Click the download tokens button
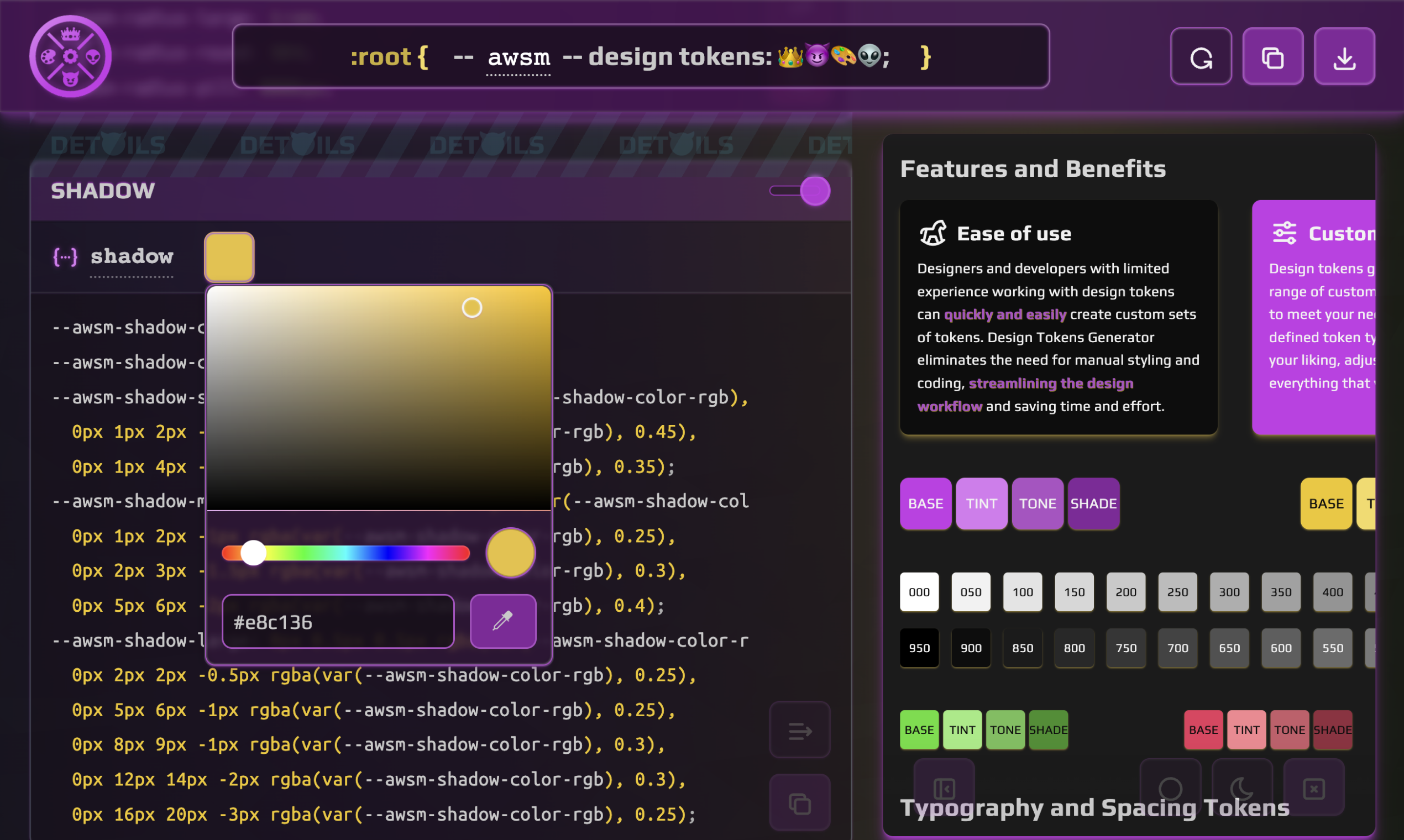Image resolution: width=1404 pixels, height=840 pixels. pos(1344,56)
